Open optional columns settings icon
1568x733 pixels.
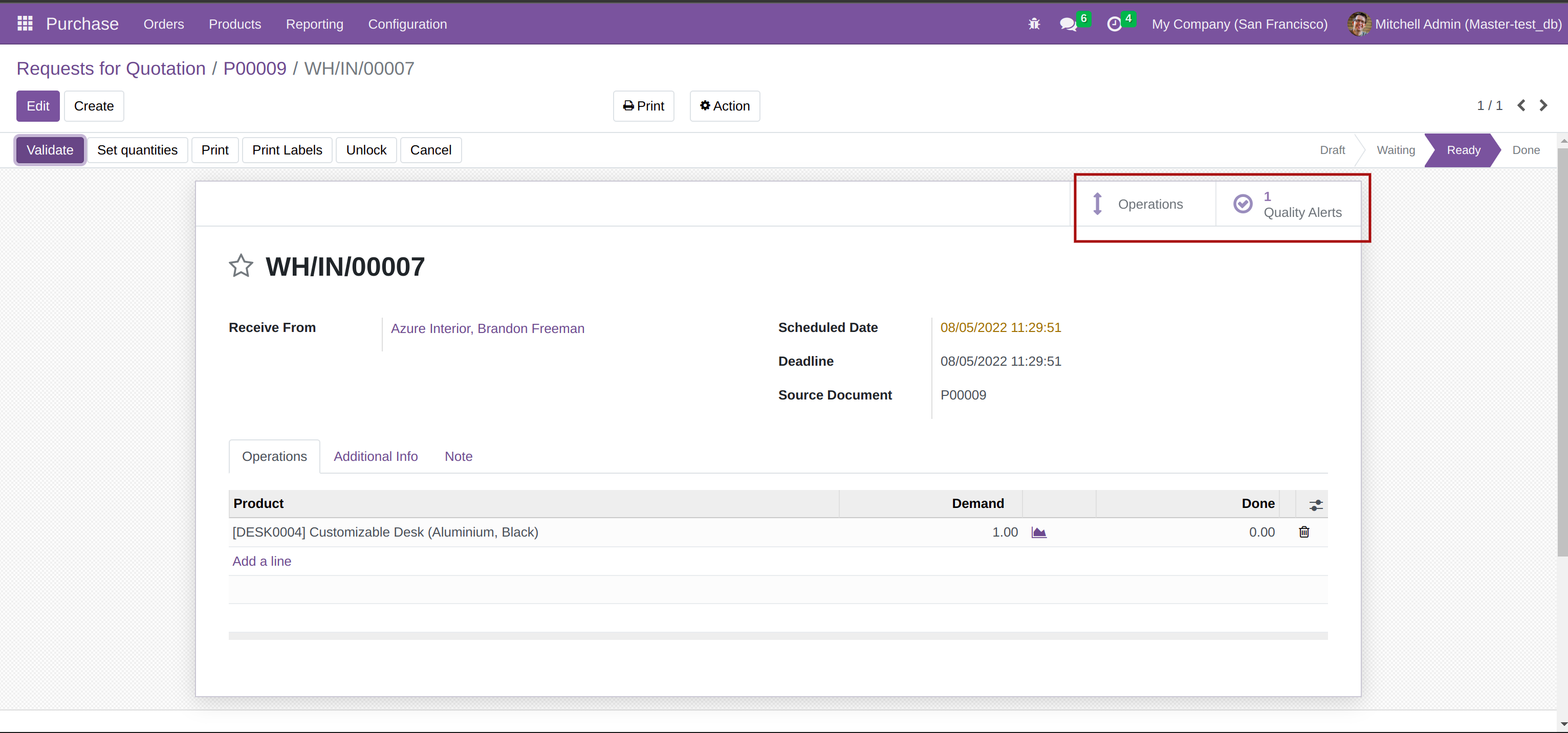point(1315,504)
